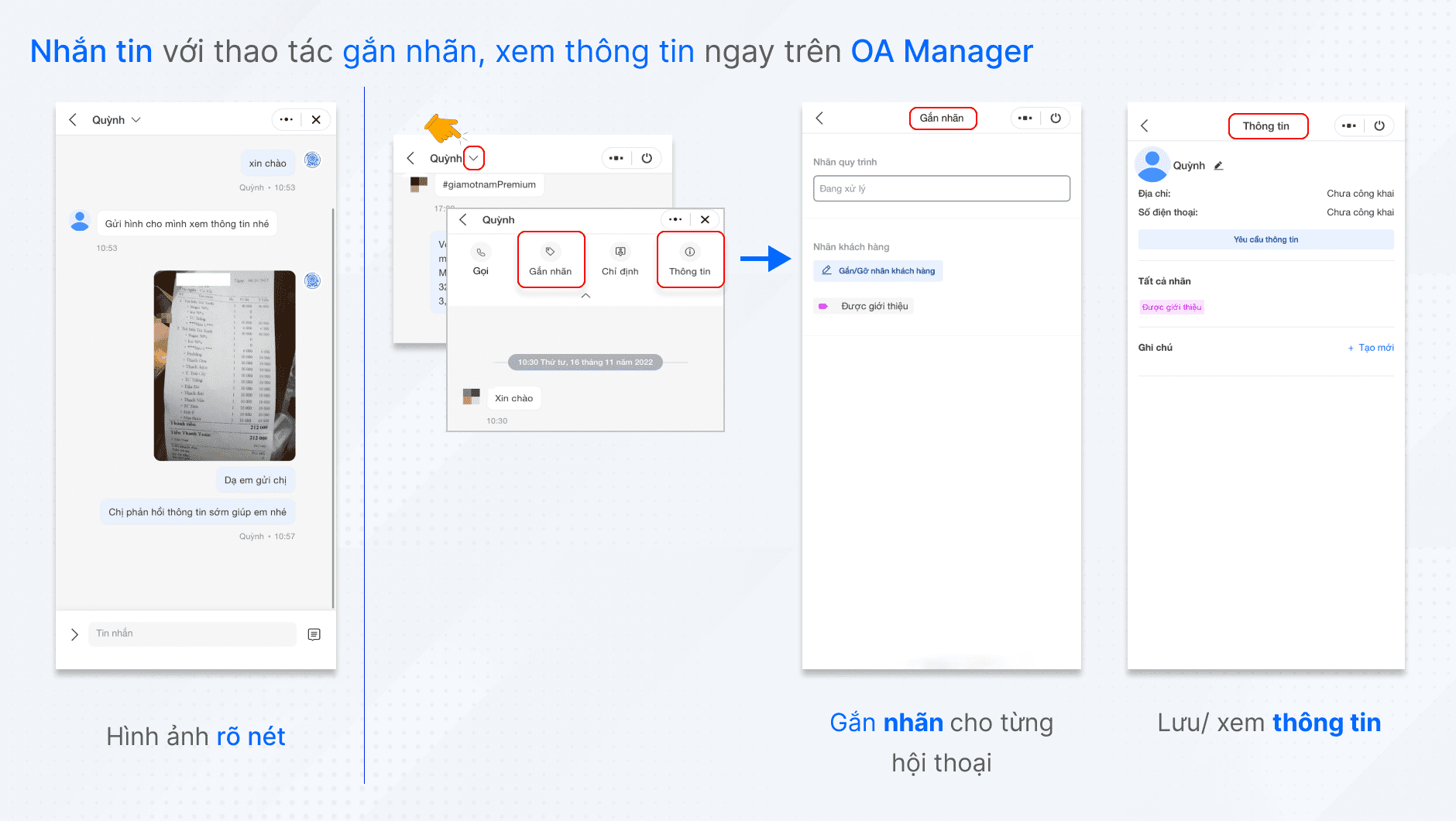This screenshot has width=1456, height=821.
Task: Click '+ Tạo mới' note link
Action: coord(1371,348)
